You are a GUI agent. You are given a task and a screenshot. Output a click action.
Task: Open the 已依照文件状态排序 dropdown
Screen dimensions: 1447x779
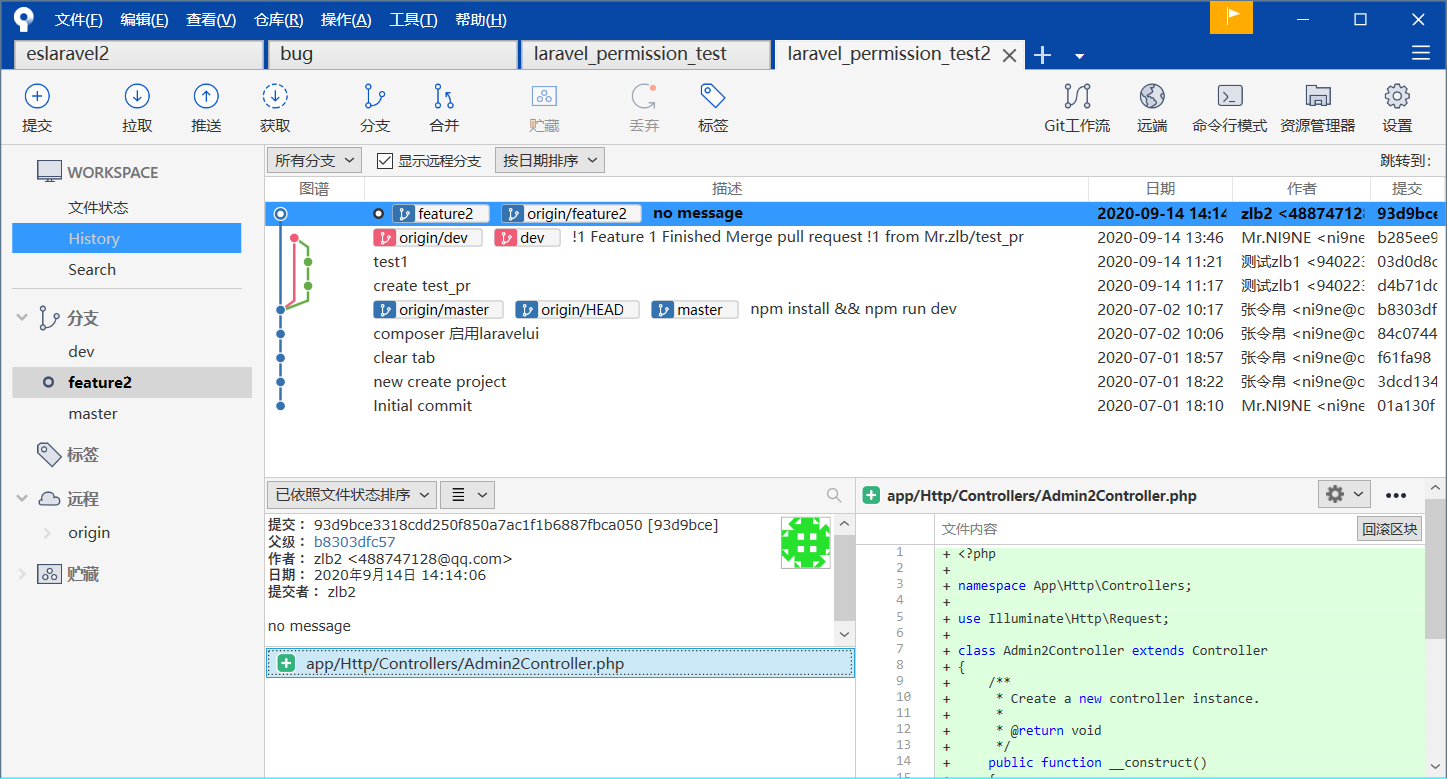pyautogui.click(x=351, y=495)
